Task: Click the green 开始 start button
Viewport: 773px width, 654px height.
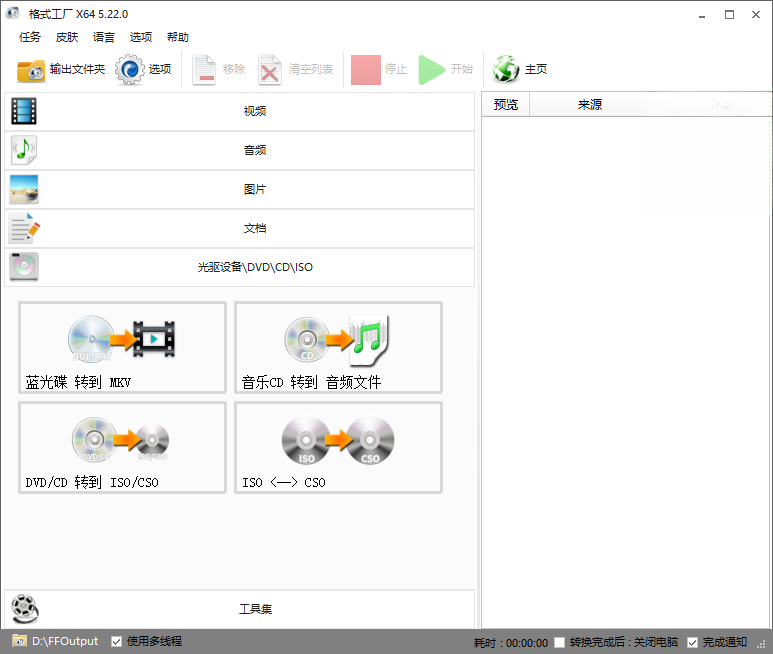Action: point(432,70)
